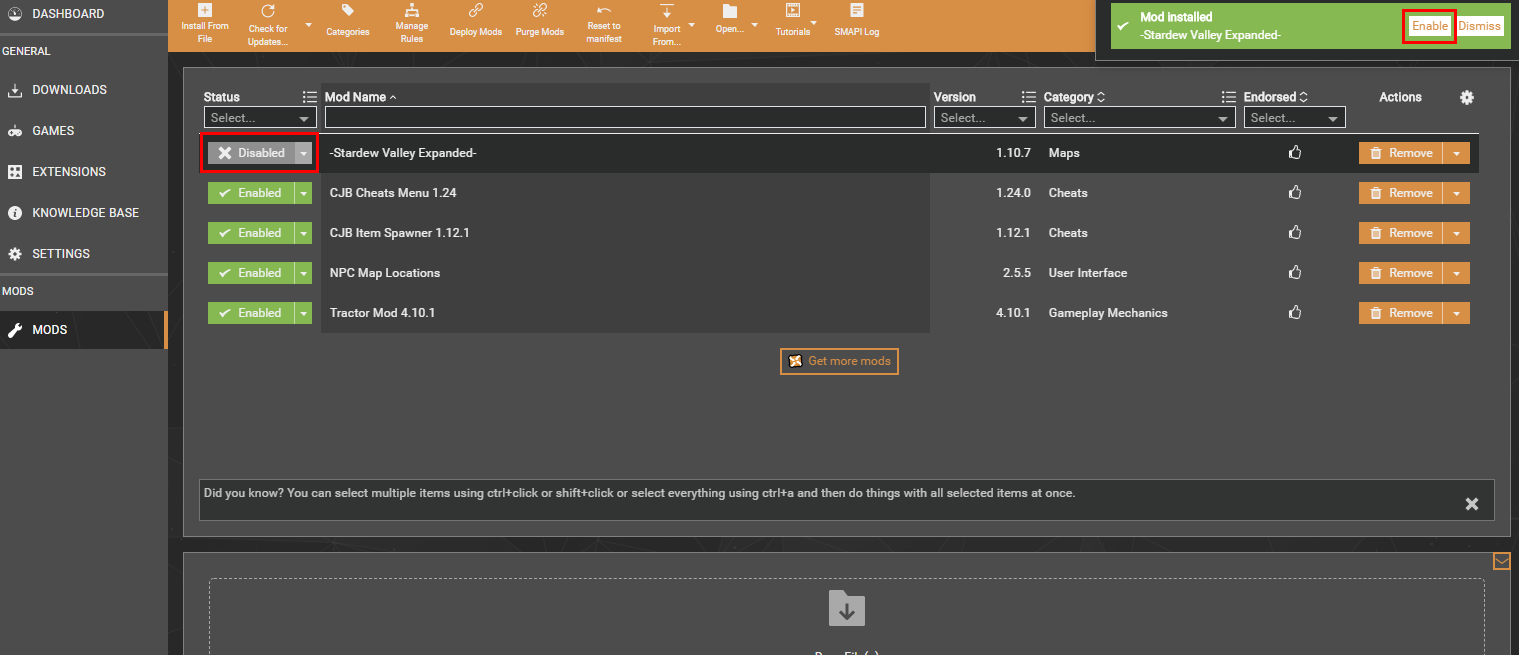Open Downloads in sidebar
Screen dimensions: 1519x655
pos(84,90)
